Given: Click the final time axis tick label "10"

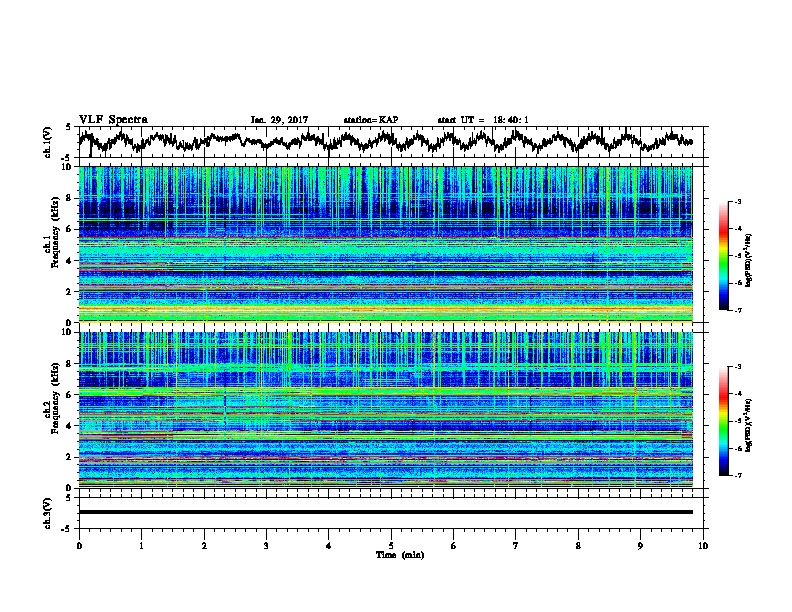Looking at the screenshot, I should [x=703, y=546].
